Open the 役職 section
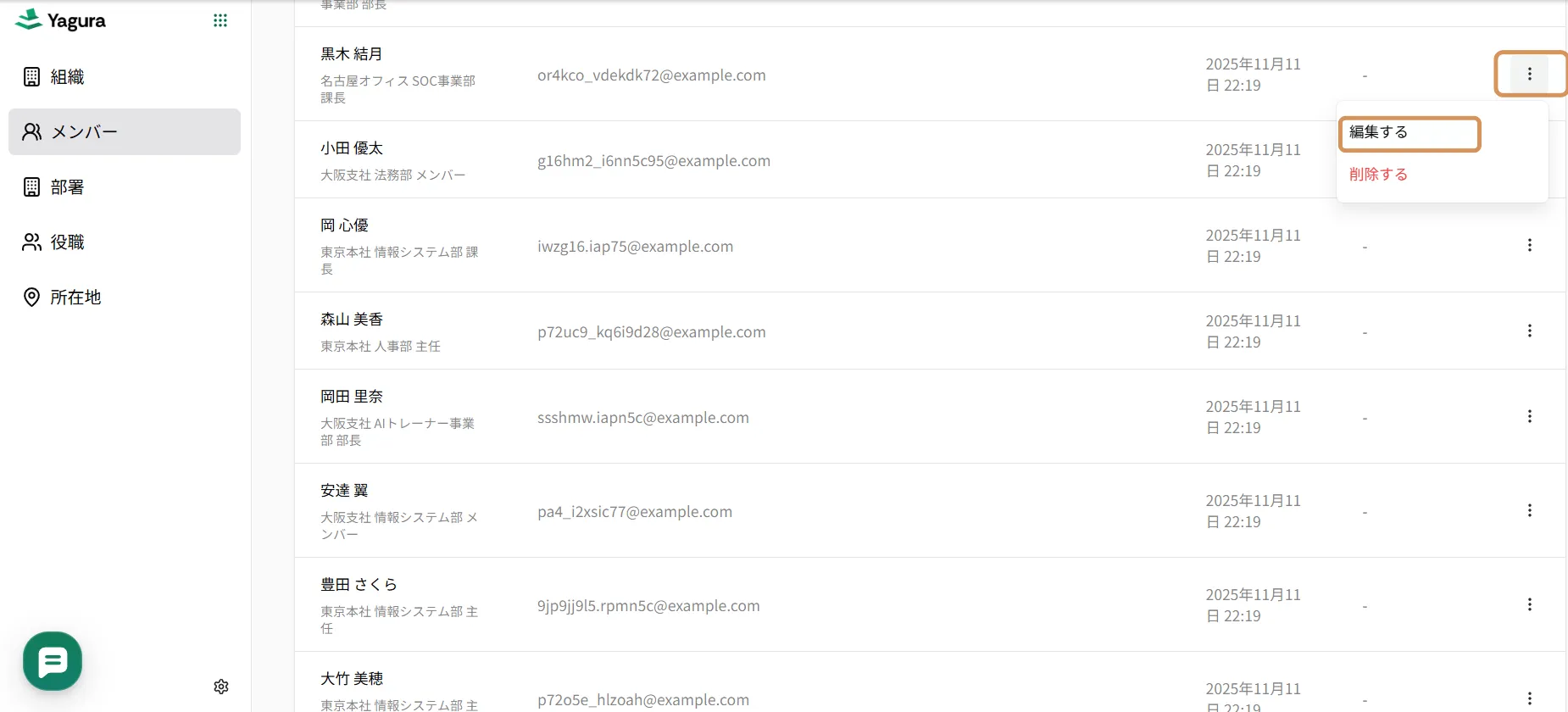Viewport: 1568px width, 712px height. click(125, 242)
